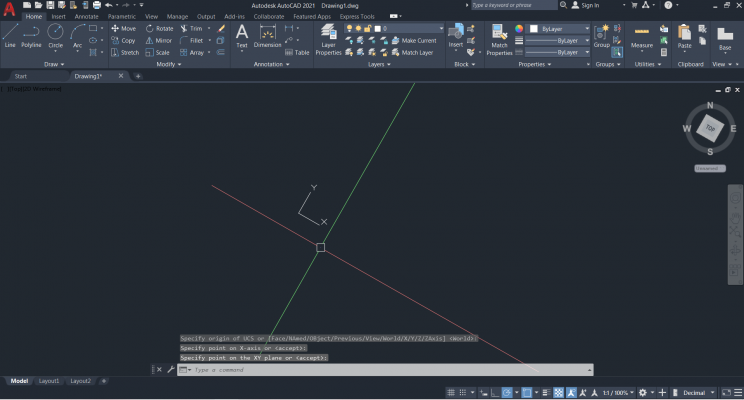Click the command line input field
Image resolution: width=744 pixels, height=400 pixels.
[390, 370]
